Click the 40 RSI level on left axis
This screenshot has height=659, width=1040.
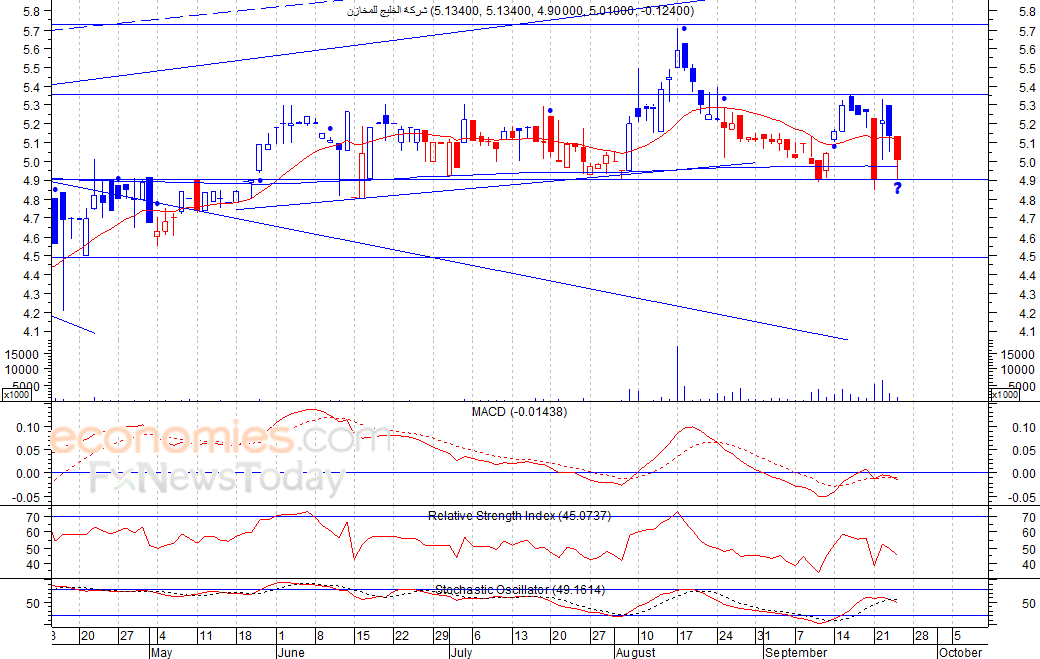click(33, 564)
